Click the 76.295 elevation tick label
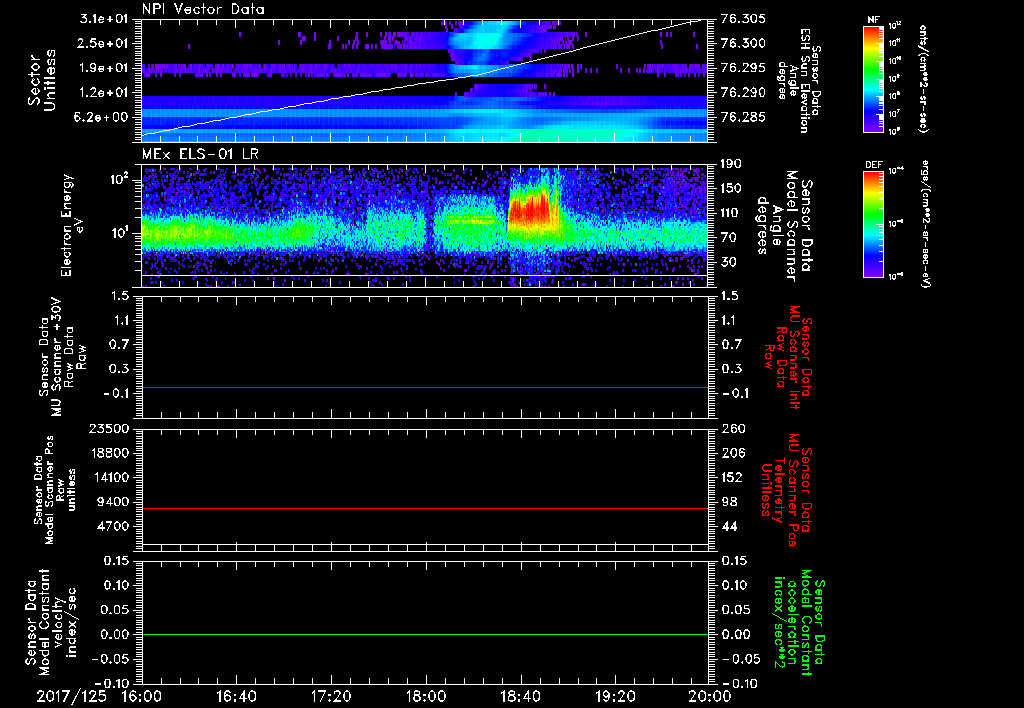Screen dimensions: 1024x708 coord(743,68)
